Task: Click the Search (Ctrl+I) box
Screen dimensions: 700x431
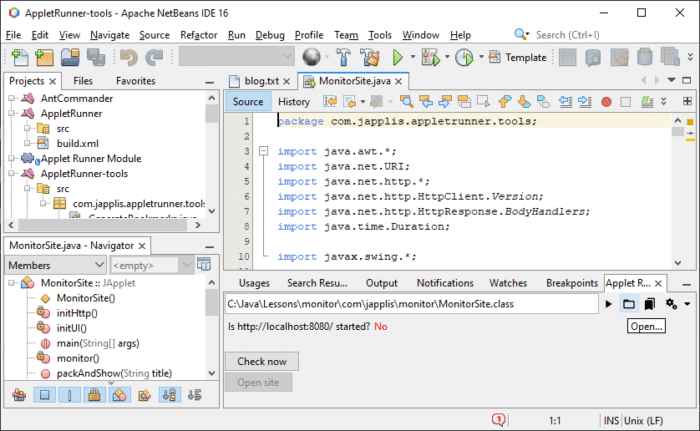Action: [567, 35]
